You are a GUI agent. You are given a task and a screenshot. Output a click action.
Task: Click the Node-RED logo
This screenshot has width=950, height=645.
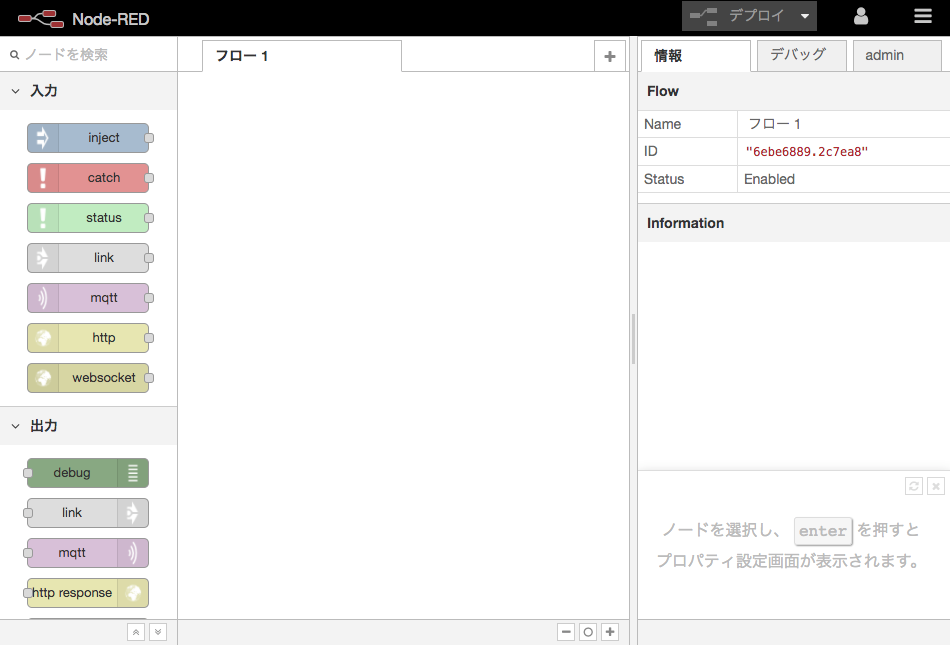pos(83,19)
